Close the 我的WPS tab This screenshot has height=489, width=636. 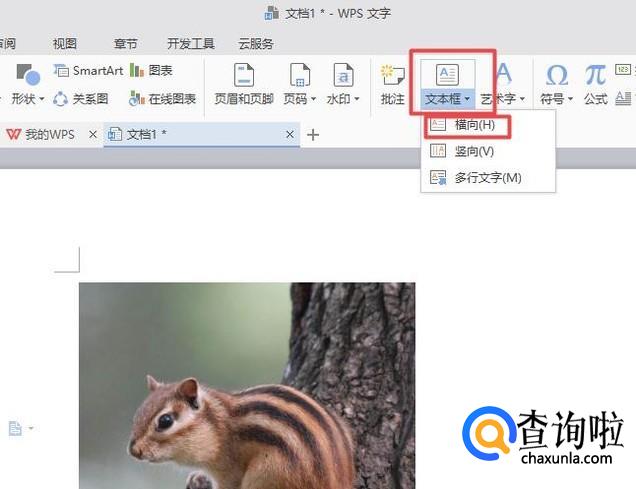pyautogui.click(x=93, y=134)
